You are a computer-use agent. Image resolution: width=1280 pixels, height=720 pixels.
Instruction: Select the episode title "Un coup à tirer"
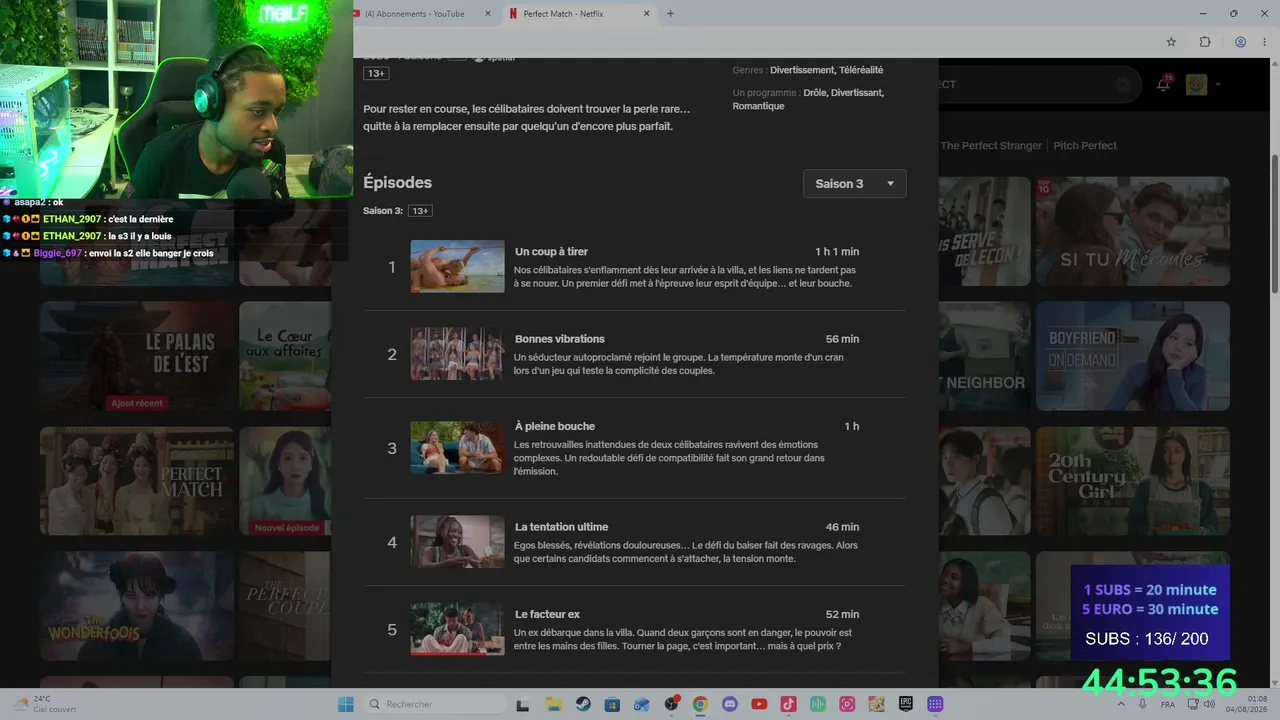(x=551, y=252)
